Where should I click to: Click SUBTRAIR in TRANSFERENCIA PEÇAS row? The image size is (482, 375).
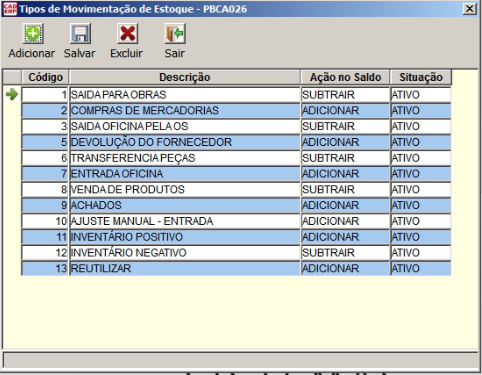(x=345, y=158)
